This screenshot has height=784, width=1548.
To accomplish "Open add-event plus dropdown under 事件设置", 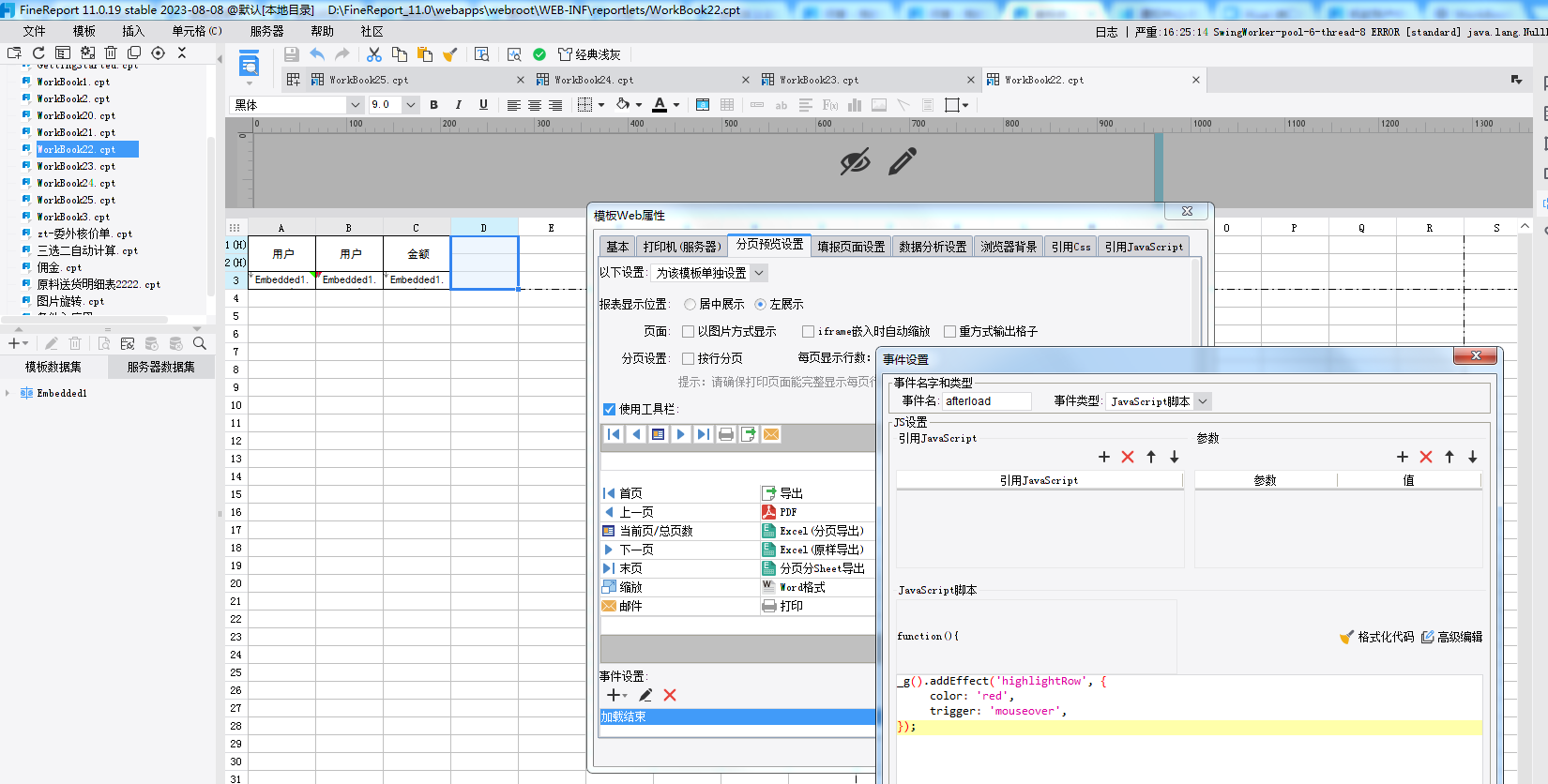I will click(x=616, y=695).
